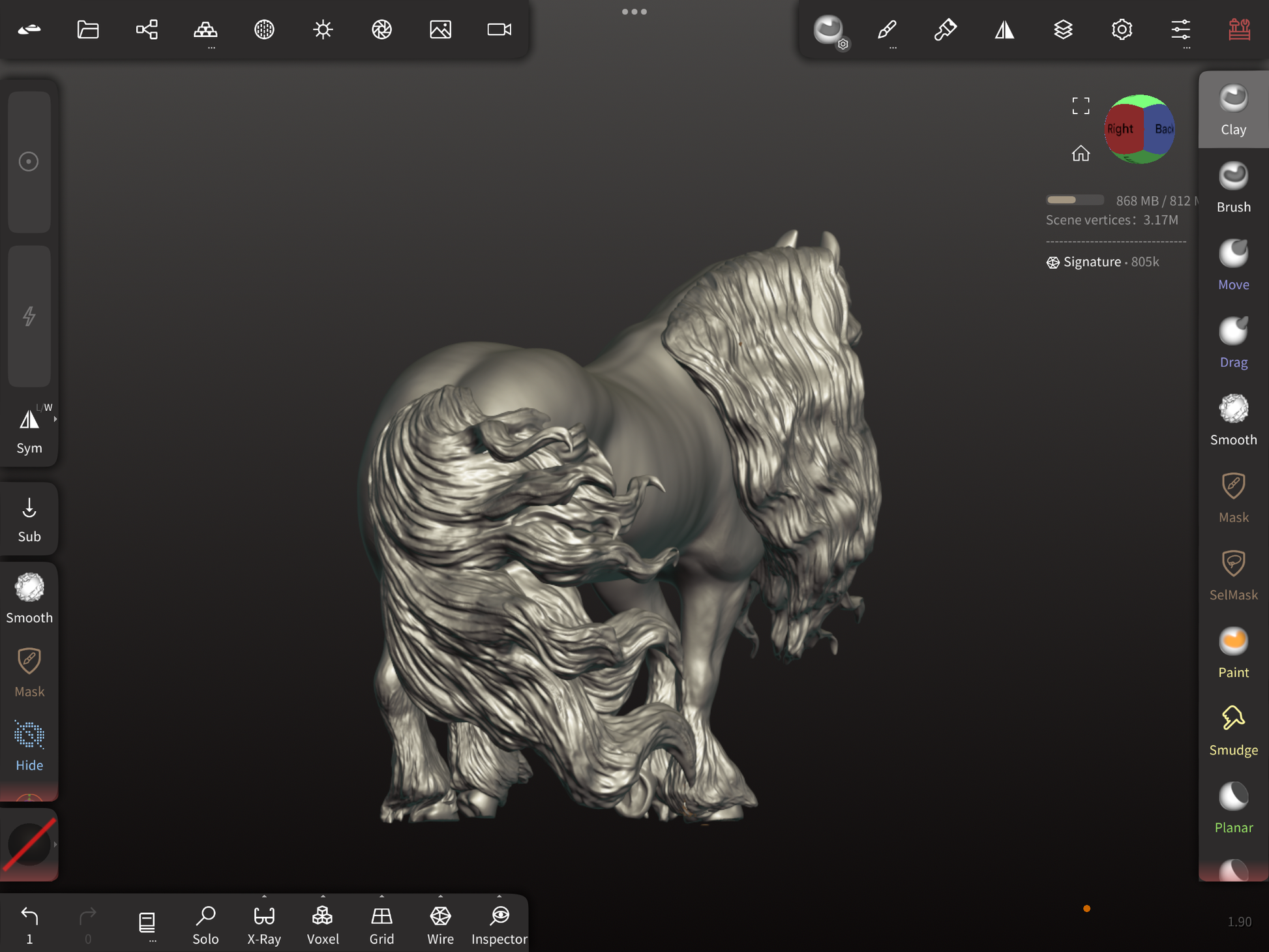Expand the Sym options arrow
Image resolution: width=1269 pixels, height=952 pixels.
(55, 419)
